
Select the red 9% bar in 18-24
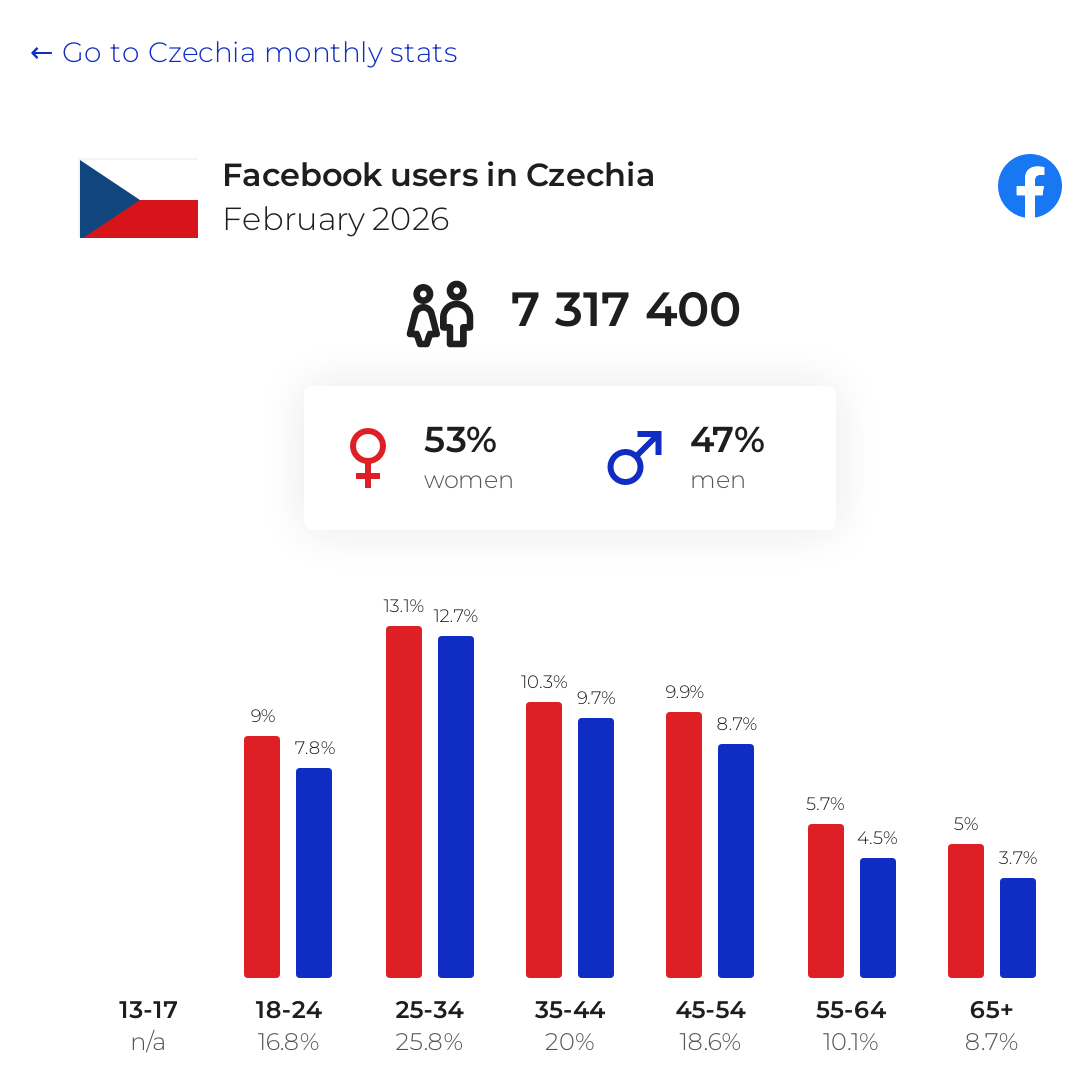coord(262,857)
